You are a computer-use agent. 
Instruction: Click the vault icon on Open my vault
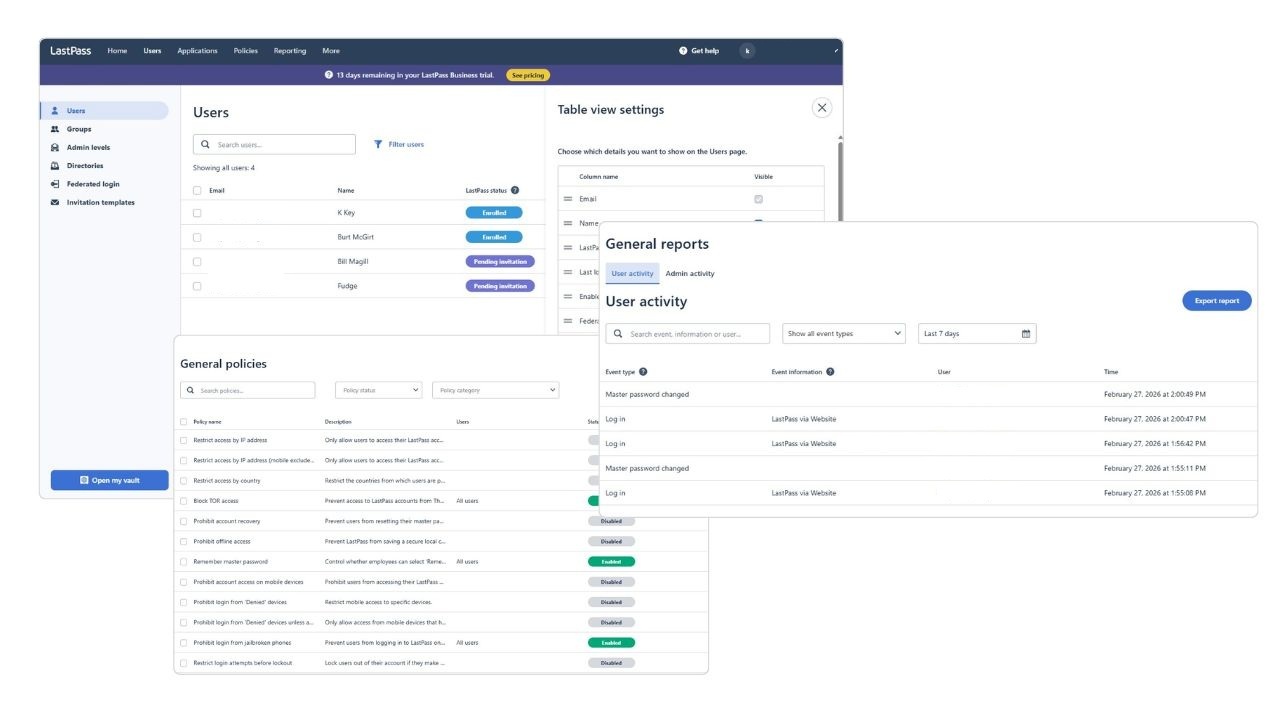click(x=84, y=480)
